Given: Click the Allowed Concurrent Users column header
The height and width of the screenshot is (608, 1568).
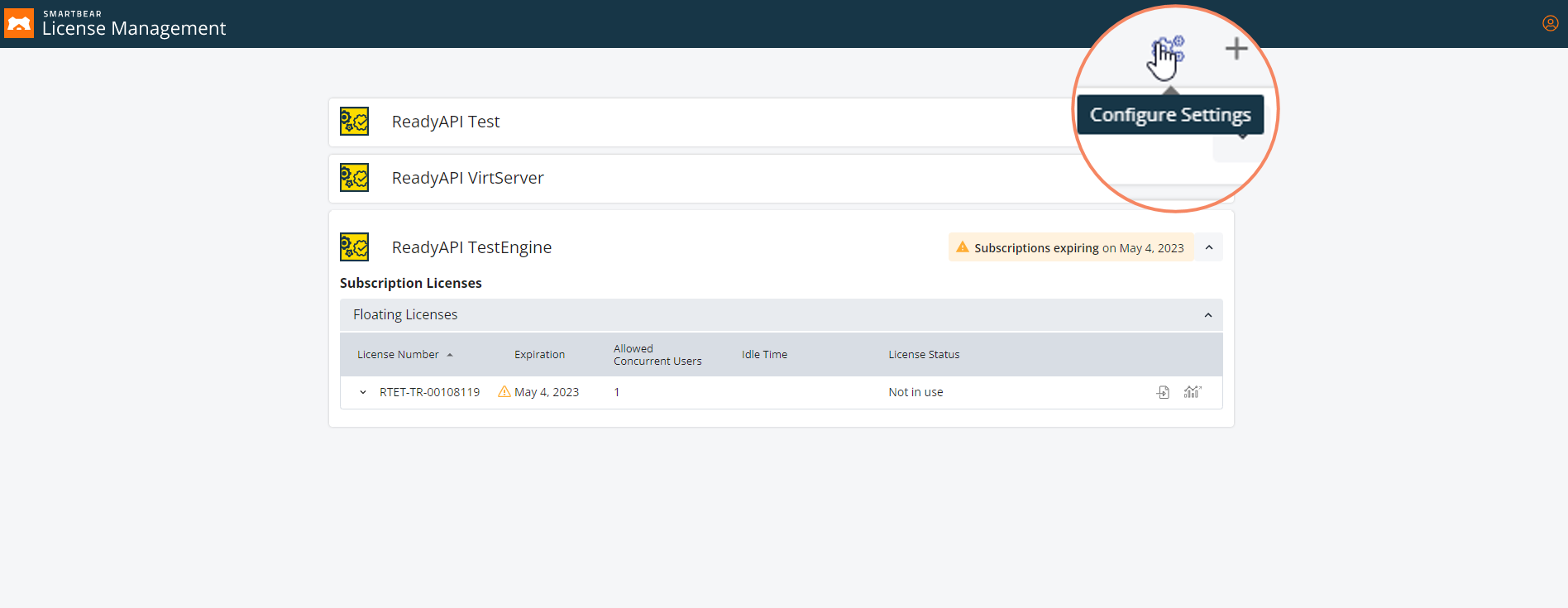Looking at the screenshot, I should click(657, 355).
